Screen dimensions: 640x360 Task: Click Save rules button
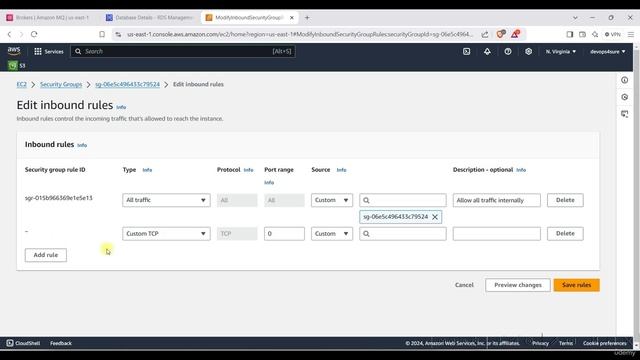pyautogui.click(x=576, y=285)
